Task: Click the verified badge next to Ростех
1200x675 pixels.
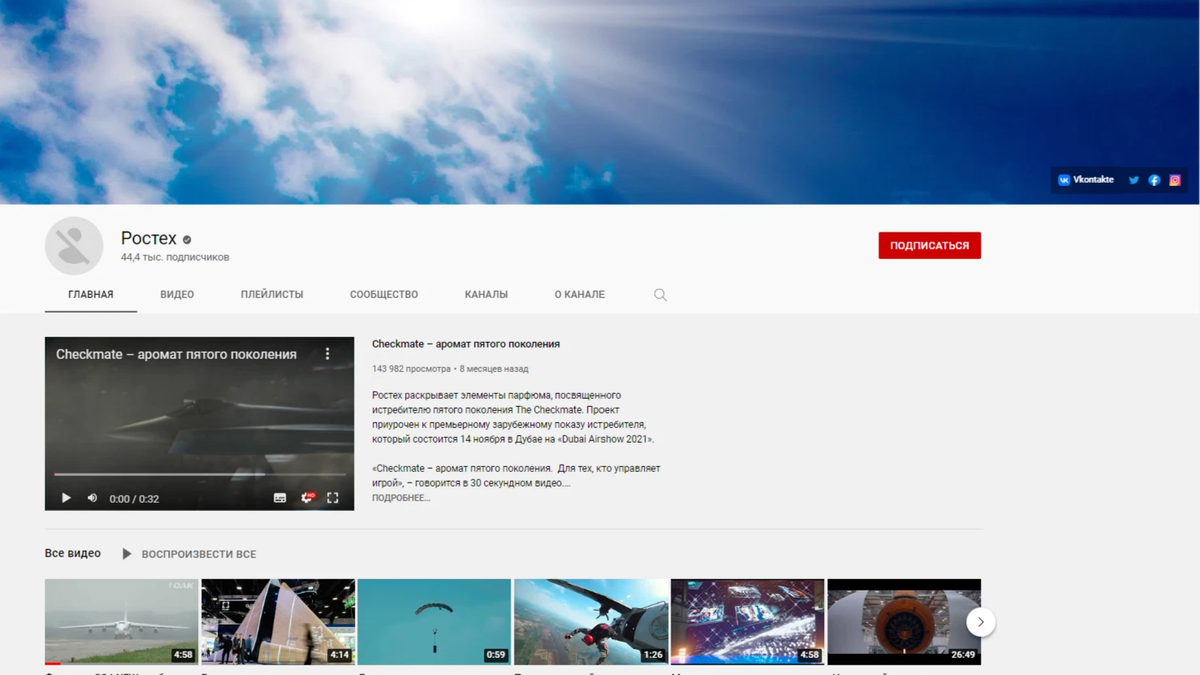Action: click(x=187, y=239)
